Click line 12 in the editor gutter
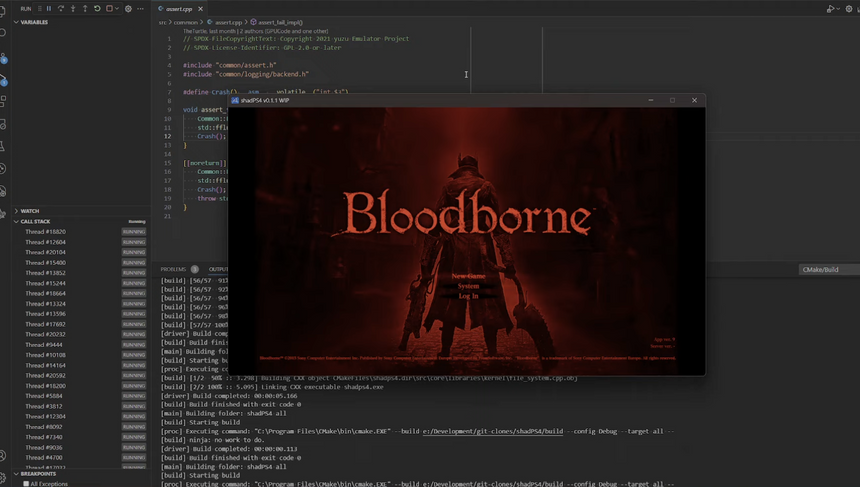The width and height of the screenshot is (860, 487). click(x=167, y=137)
